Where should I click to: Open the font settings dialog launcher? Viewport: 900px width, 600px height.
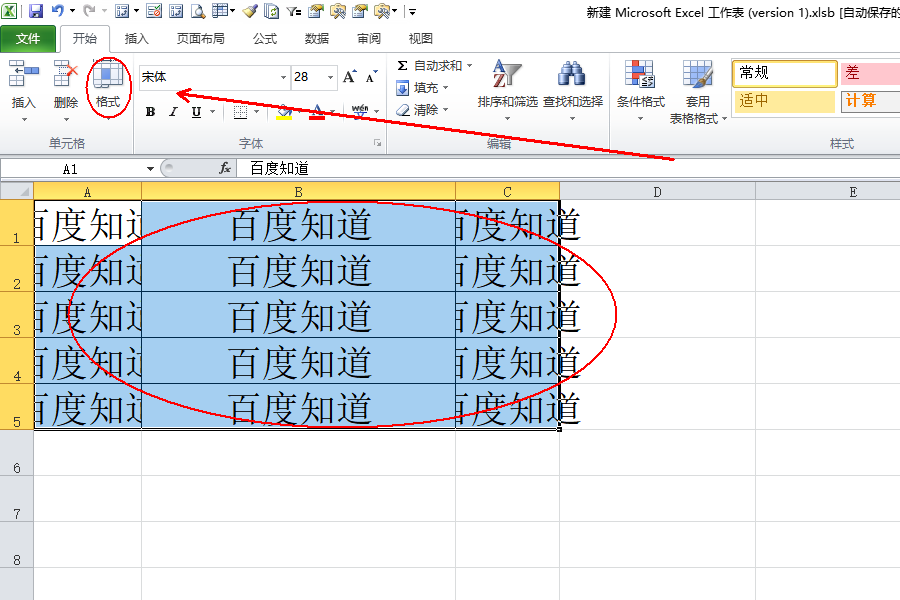tap(378, 143)
